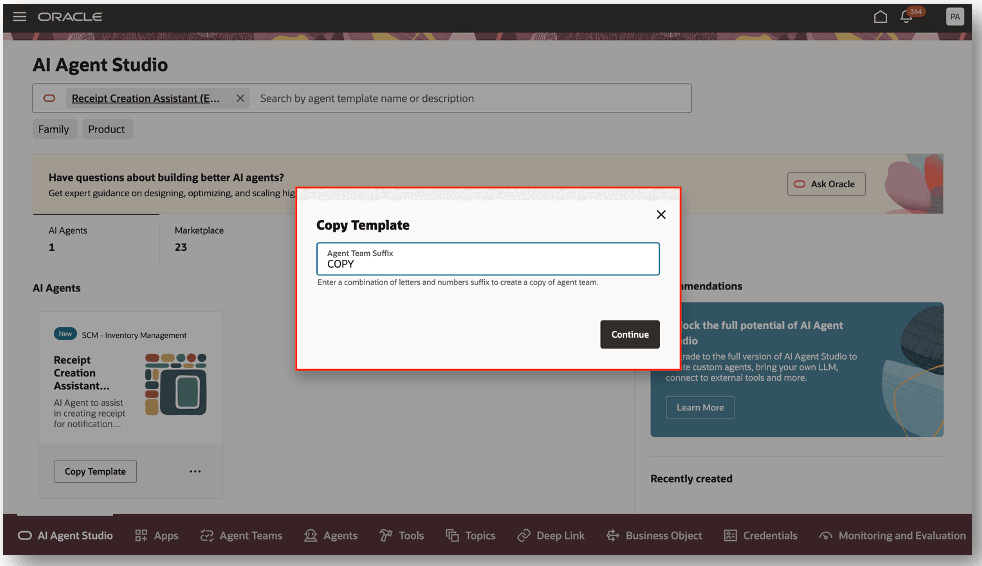Open the hamburger navigation menu
The image size is (982, 566).
pyautogui.click(x=19, y=17)
